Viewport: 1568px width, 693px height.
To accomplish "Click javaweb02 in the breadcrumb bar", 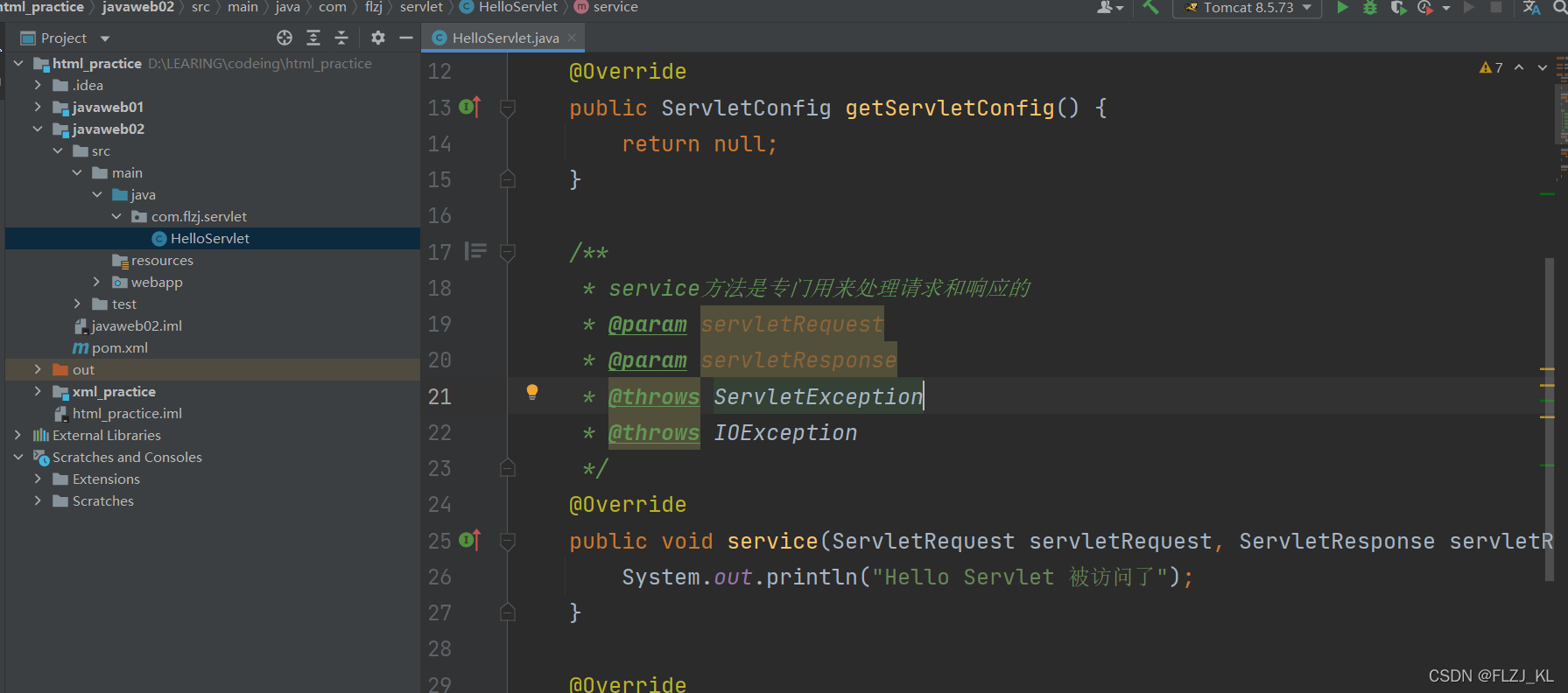I will (138, 7).
